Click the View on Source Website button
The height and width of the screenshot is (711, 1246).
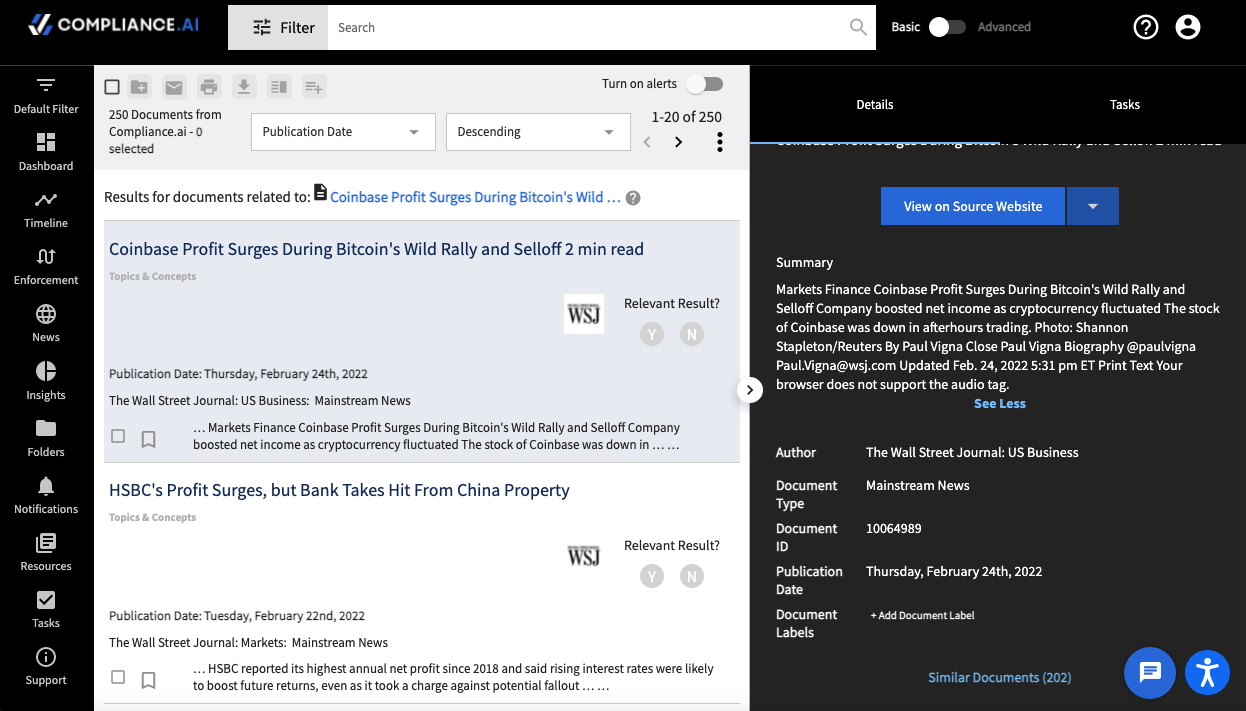[x=972, y=206]
